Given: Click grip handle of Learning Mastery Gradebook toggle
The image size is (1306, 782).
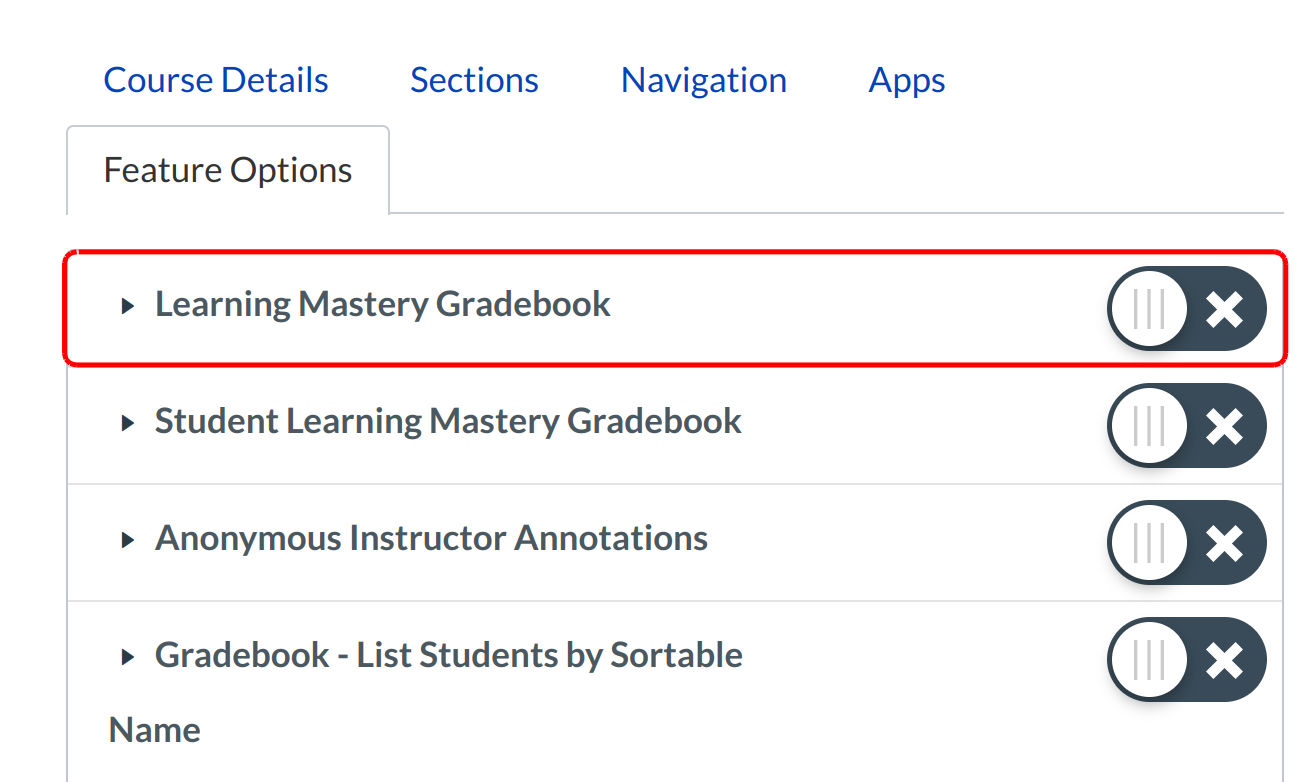Looking at the screenshot, I should pos(1148,309).
